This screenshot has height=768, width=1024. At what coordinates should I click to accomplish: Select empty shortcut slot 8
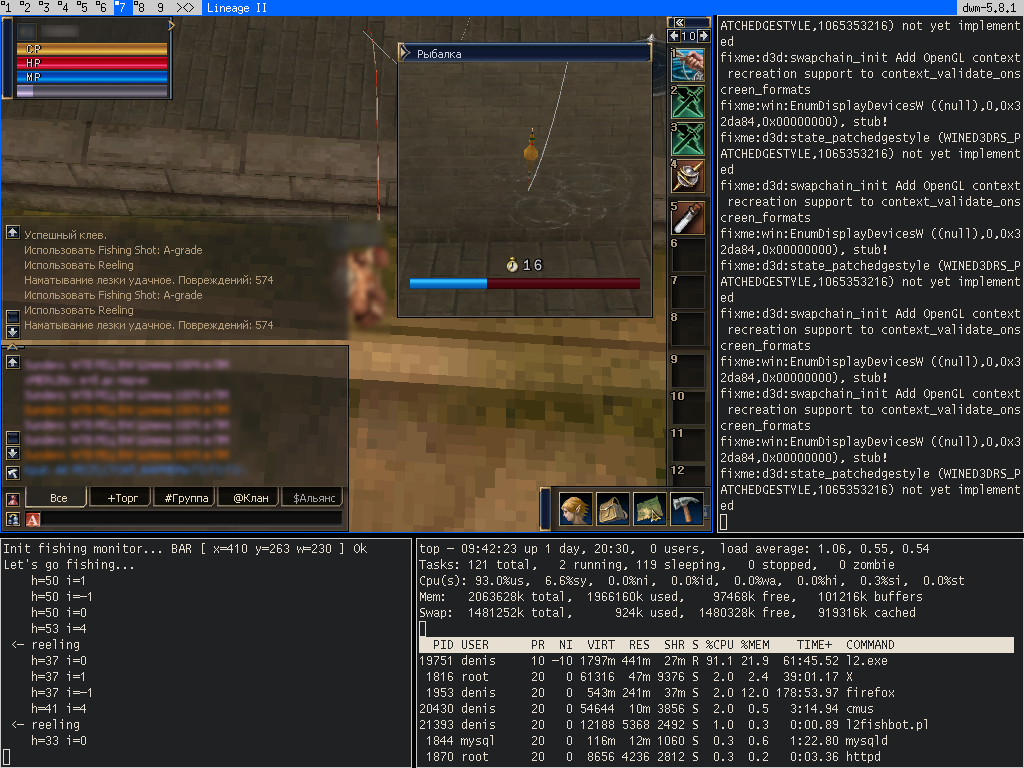[688, 329]
